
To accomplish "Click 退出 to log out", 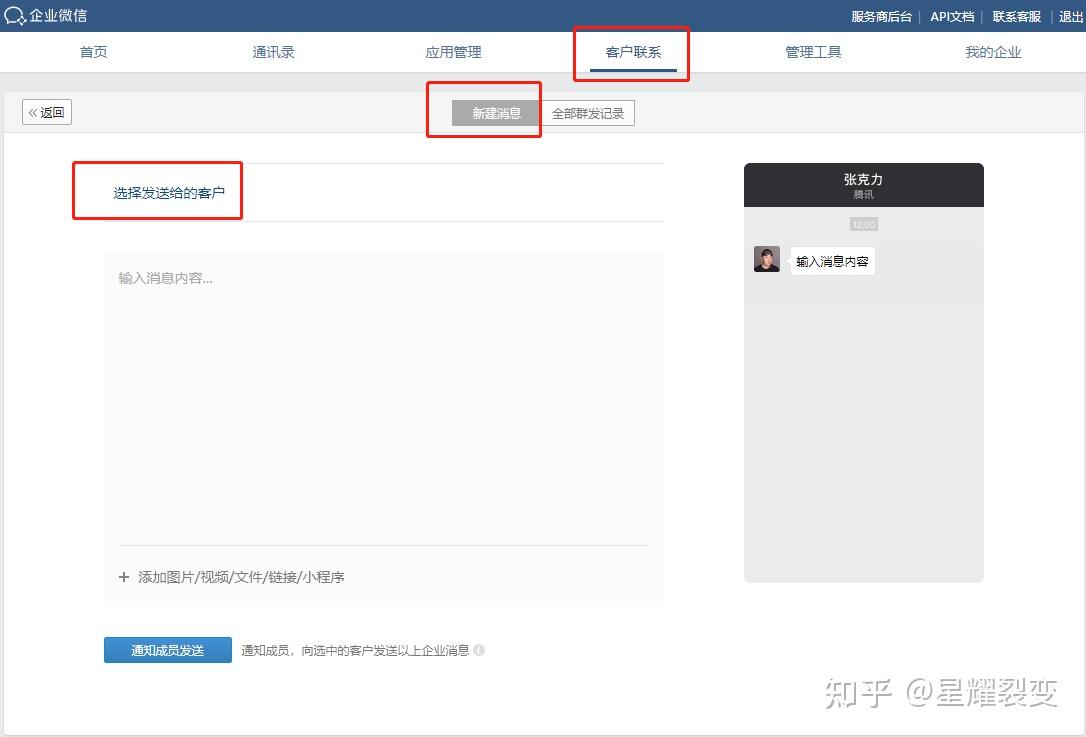I will point(1071,16).
